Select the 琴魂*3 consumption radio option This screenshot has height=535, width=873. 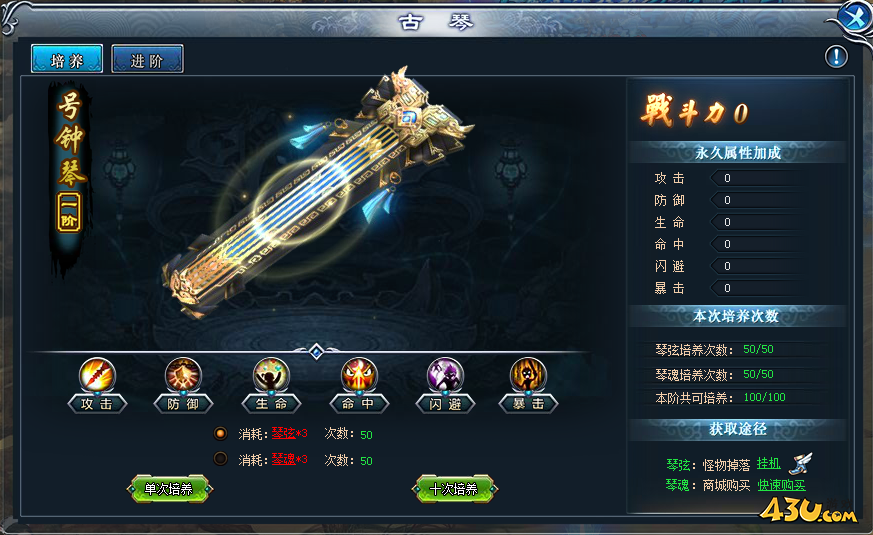click(x=220, y=459)
